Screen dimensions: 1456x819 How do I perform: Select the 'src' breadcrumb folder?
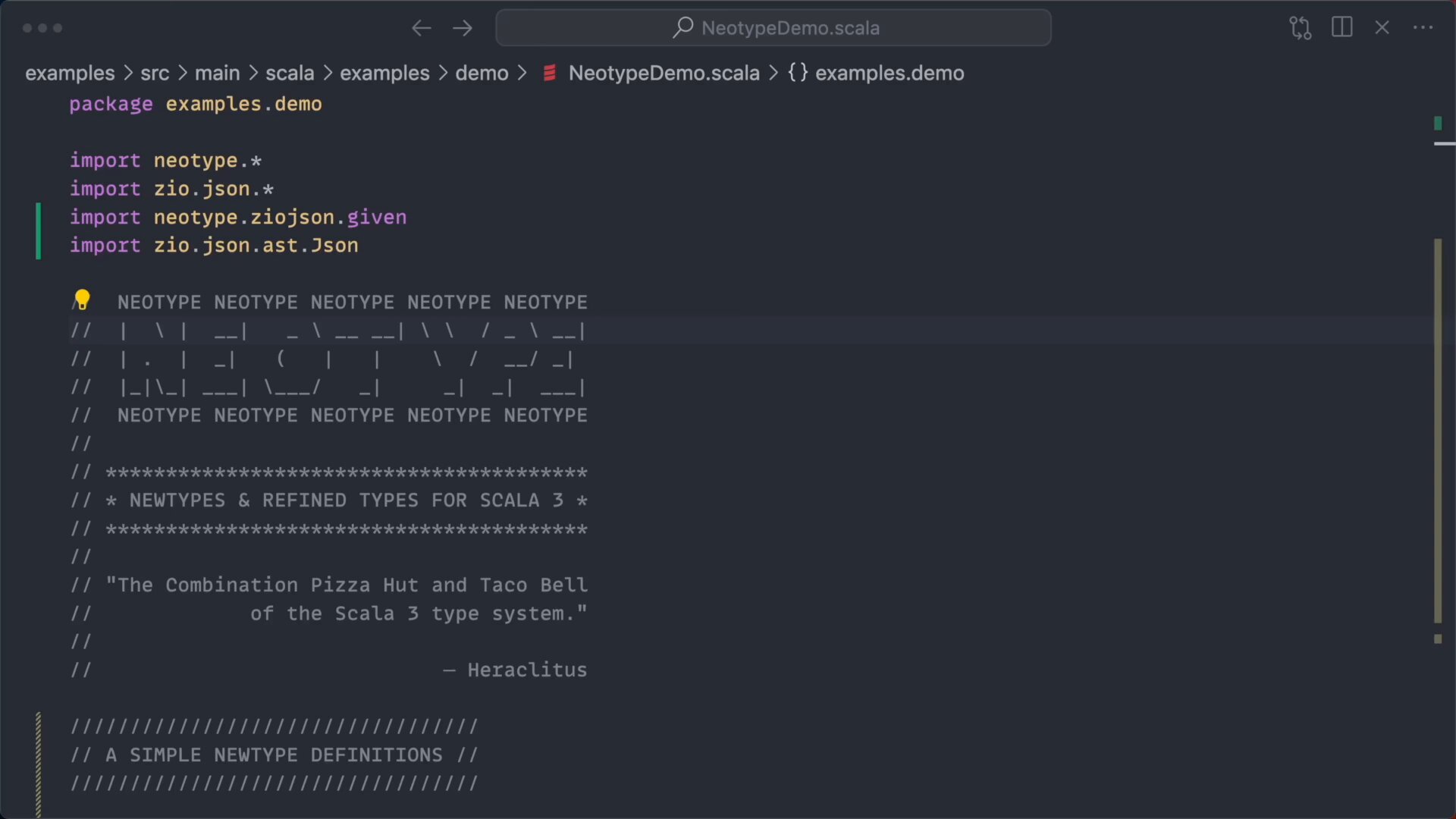point(155,73)
